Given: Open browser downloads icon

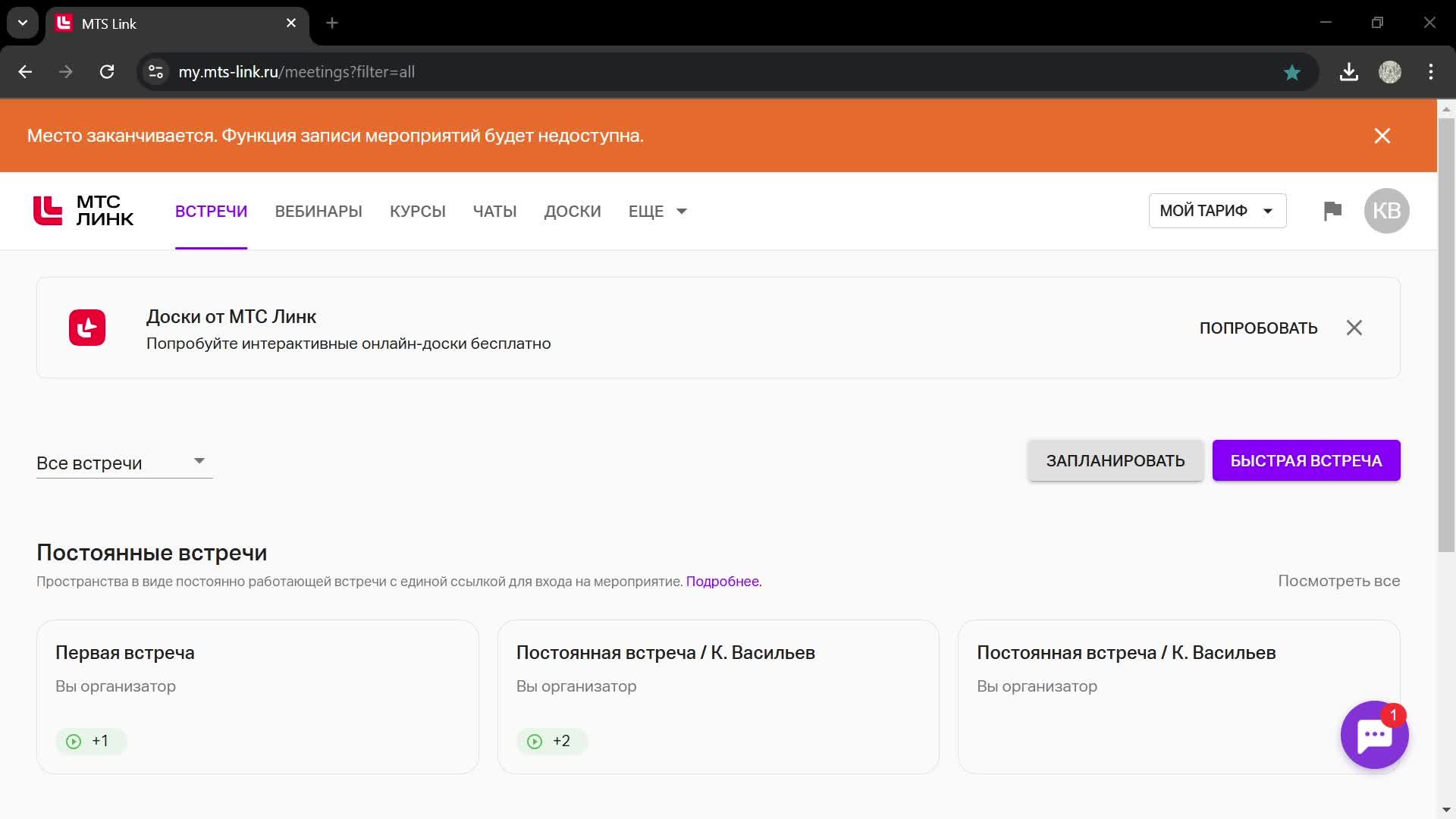Looking at the screenshot, I should [1348, 72].
